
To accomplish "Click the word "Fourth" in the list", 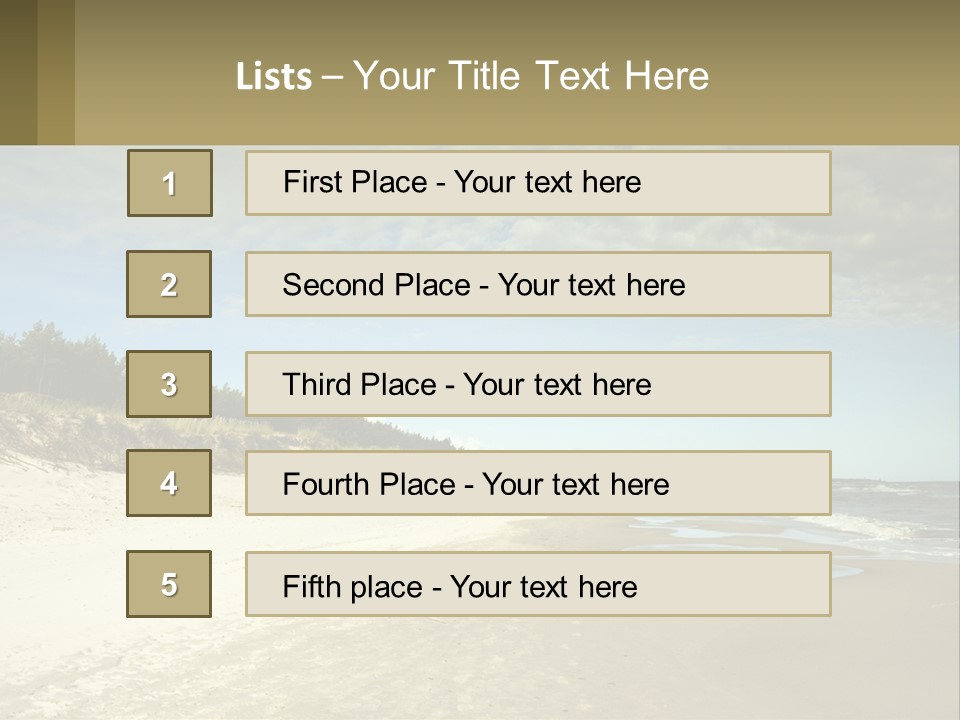I will (x=328, y=485).
